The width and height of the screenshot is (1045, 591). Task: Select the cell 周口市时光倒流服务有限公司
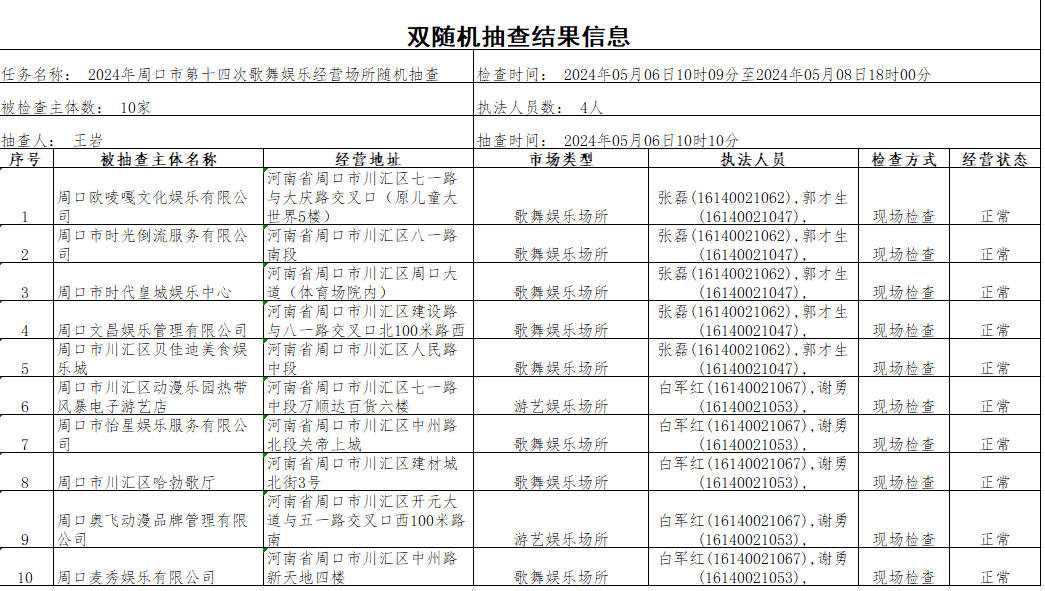pos(159,244)
